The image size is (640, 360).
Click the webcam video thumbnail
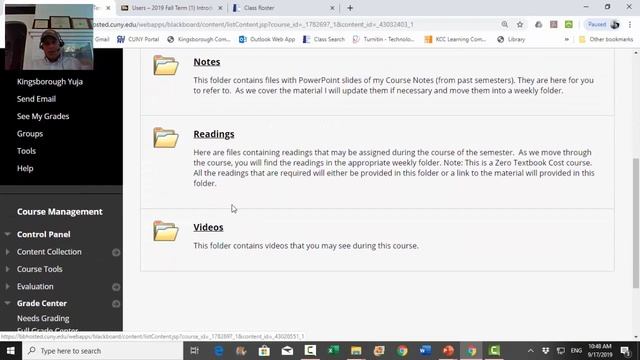pyautogui.click(x=49, y=37)
